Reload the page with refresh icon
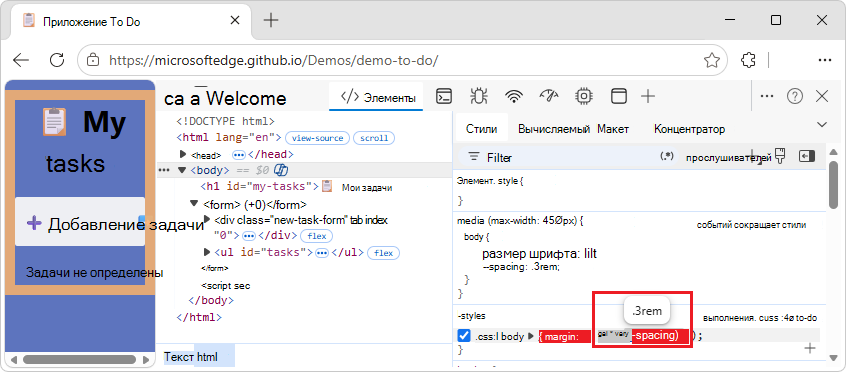Screen dimensions: 846x372 pos(57,60)
